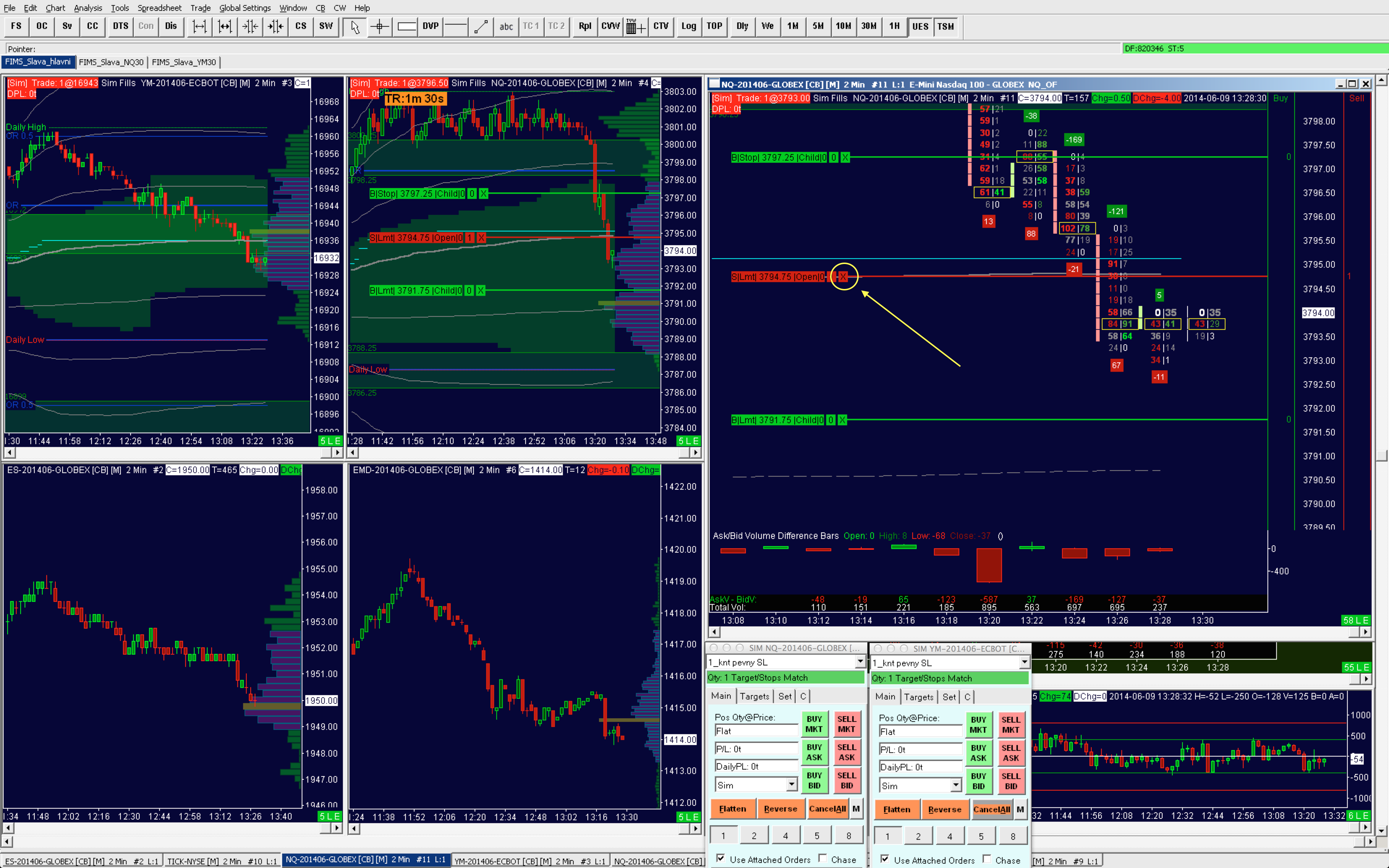Activate the crosshair chart tool
The width and height of the screenshot is (1389, 868).
(x=379, y=26)
